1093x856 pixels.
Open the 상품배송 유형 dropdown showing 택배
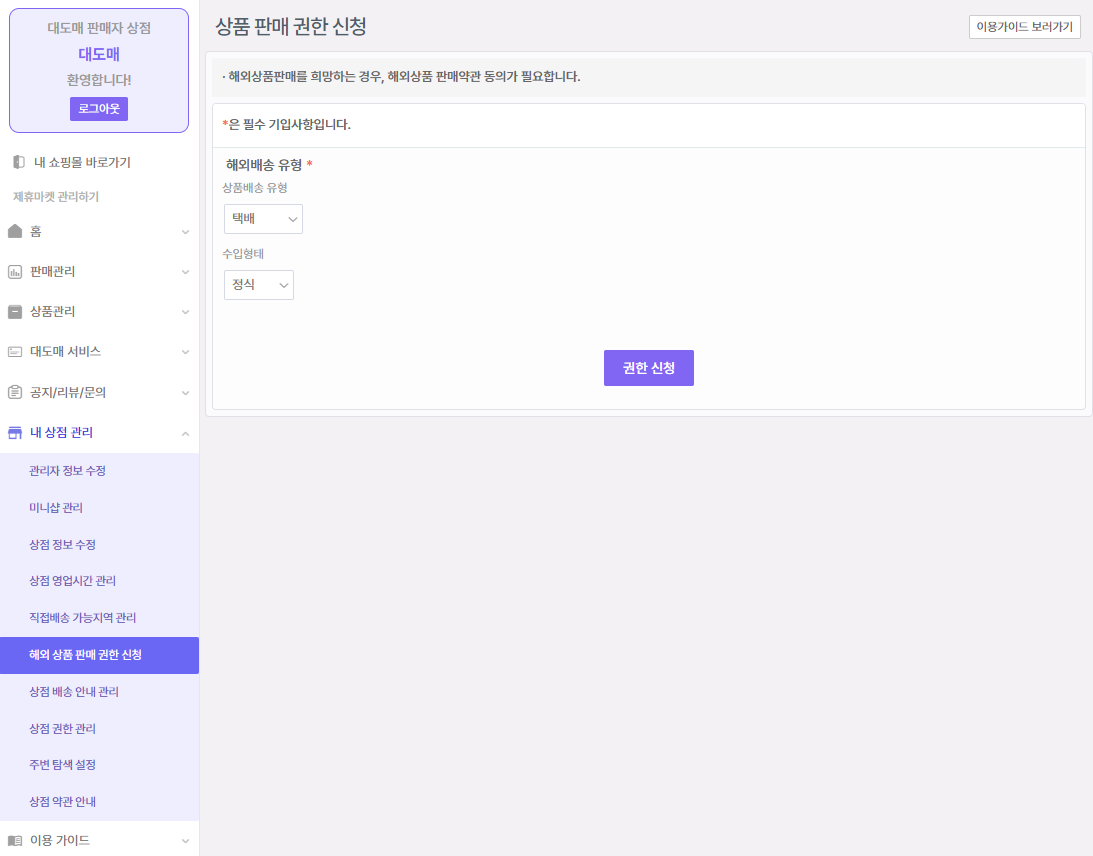pyautogui.click(x=263, y=219)
